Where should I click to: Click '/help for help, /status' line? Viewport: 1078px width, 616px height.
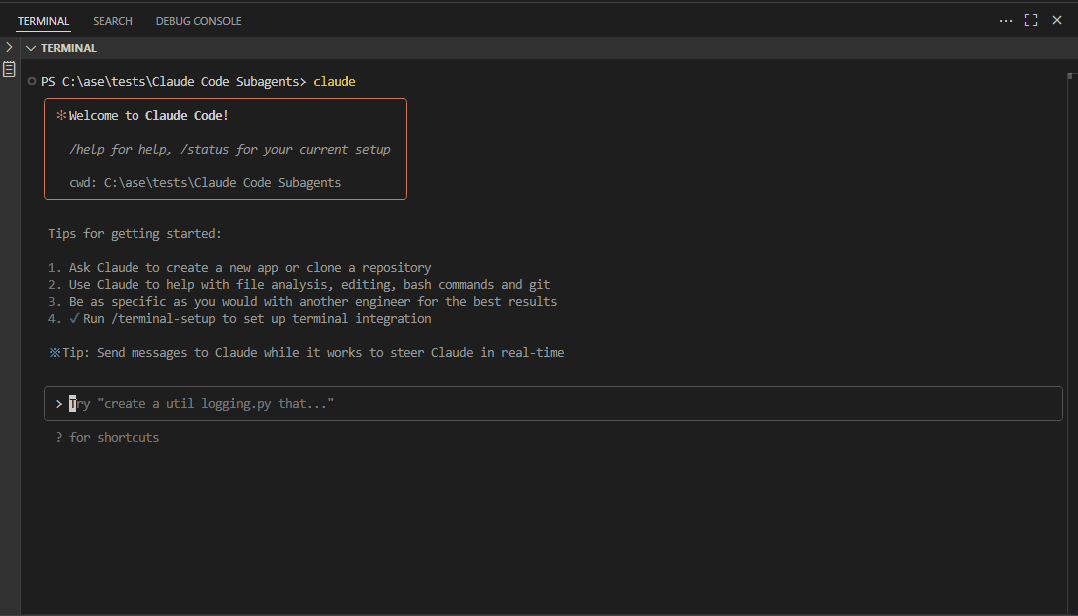tap(230, 149)
